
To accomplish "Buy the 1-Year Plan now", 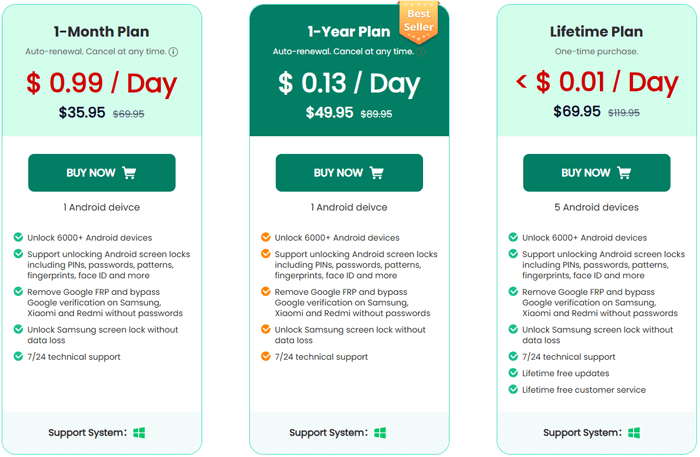I will click(x=349, y=173).
